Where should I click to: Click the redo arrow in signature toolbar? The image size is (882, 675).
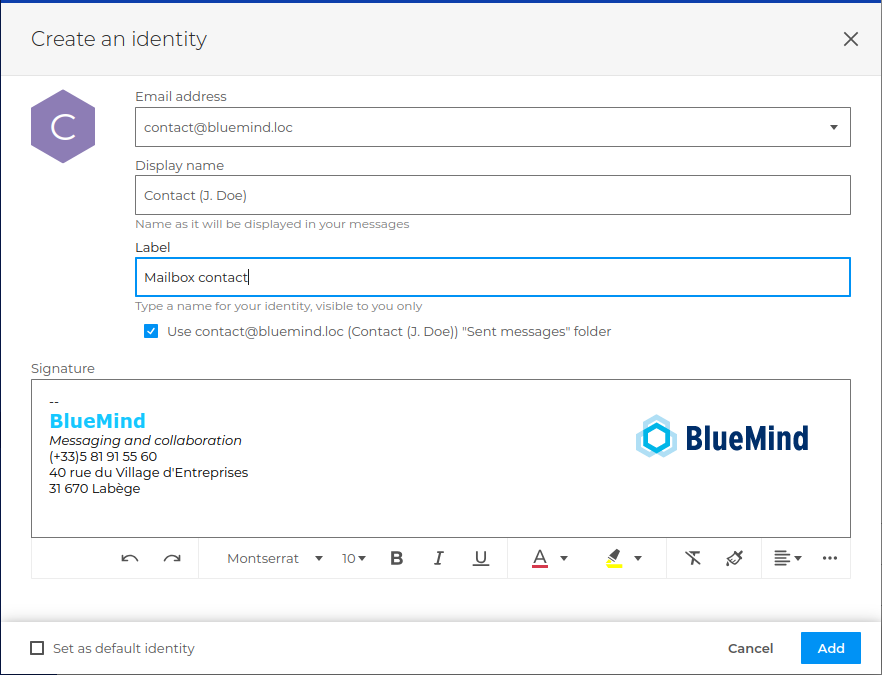click(x=172, y=558)
